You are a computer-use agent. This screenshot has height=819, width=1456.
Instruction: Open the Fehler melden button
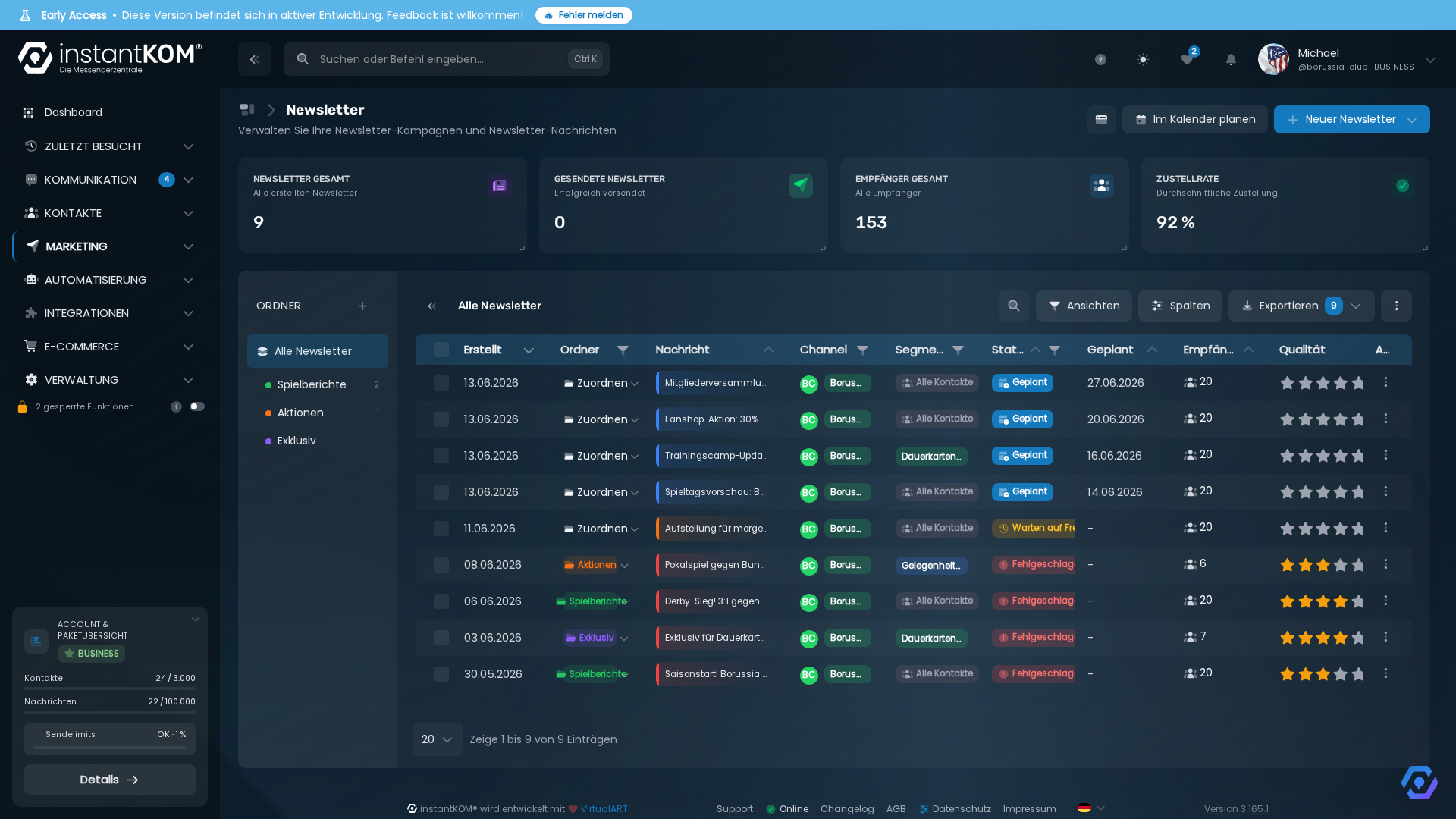[584, 15]
